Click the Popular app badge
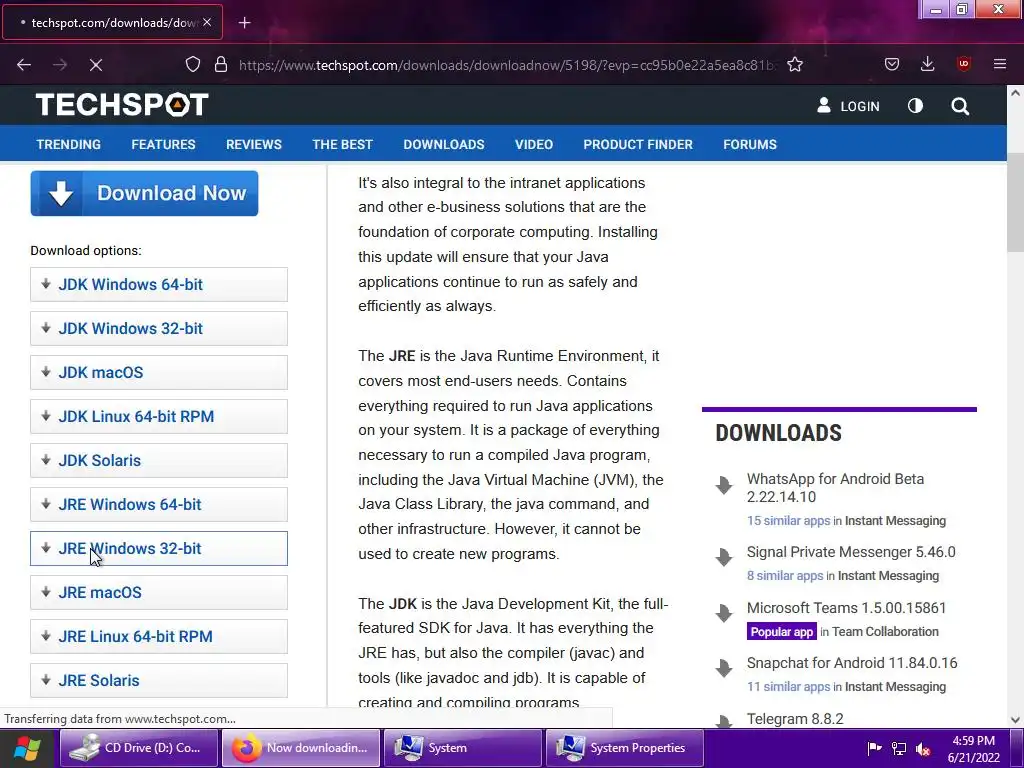Screen dimensions: 1024x768 point(782,632)
